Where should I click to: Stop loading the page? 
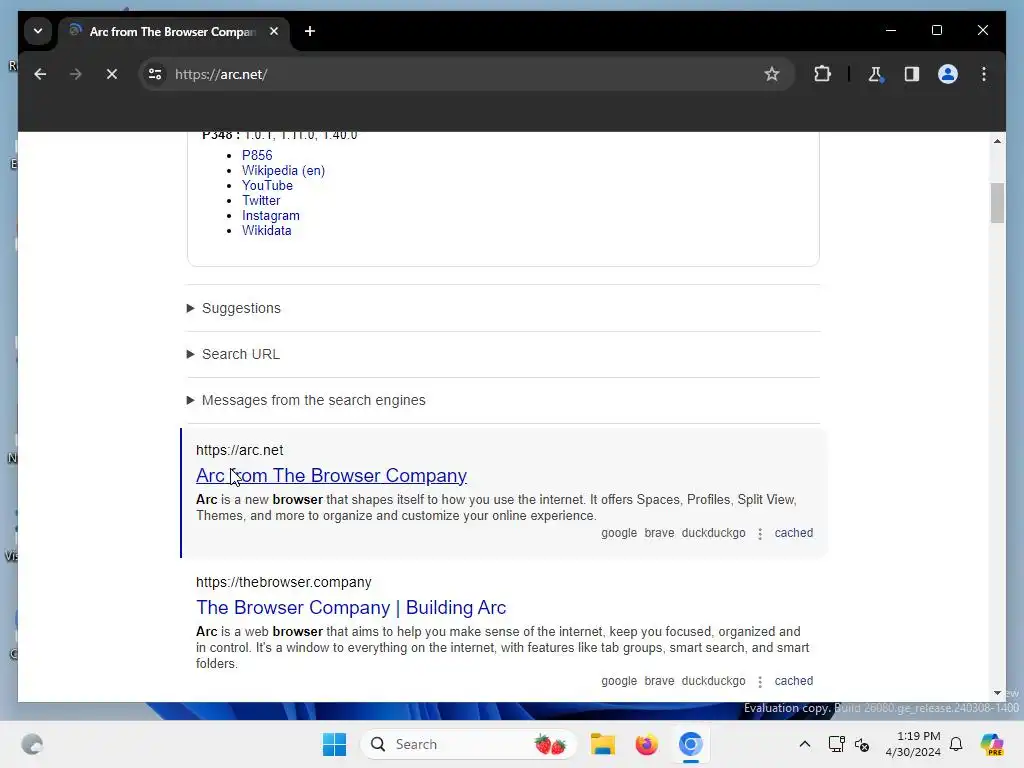click(x=112, y=74)
